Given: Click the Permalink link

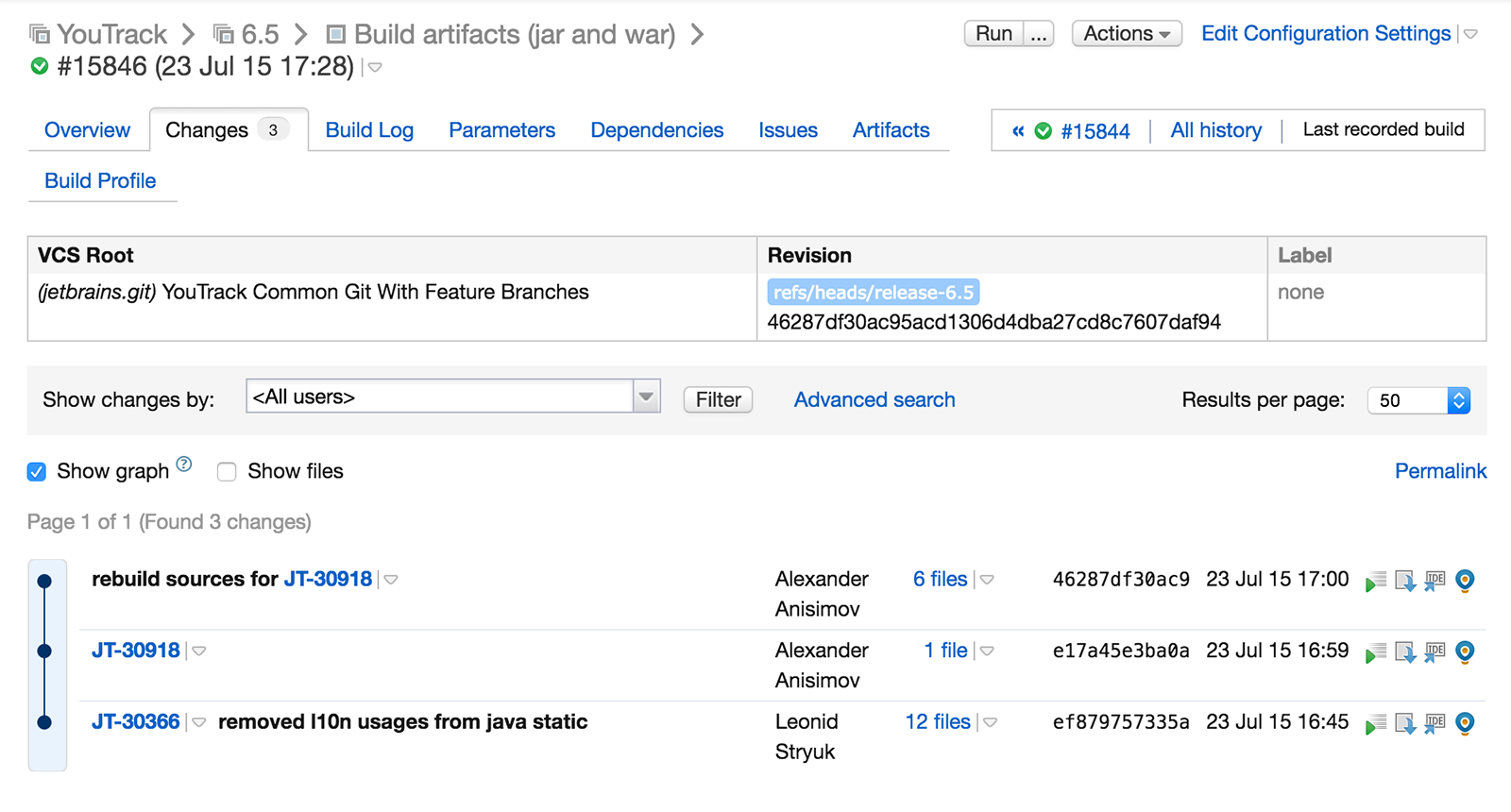Looking at the screenshot, I should click(1440, 471).
